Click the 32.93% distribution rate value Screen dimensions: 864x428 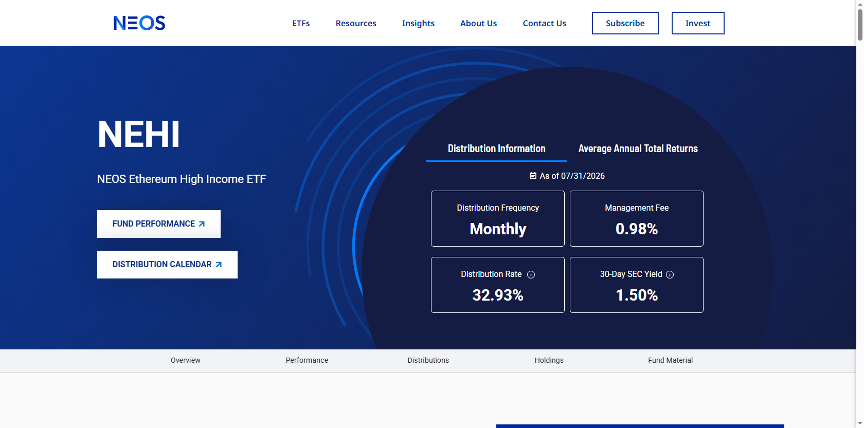click(x=498, y=295)
